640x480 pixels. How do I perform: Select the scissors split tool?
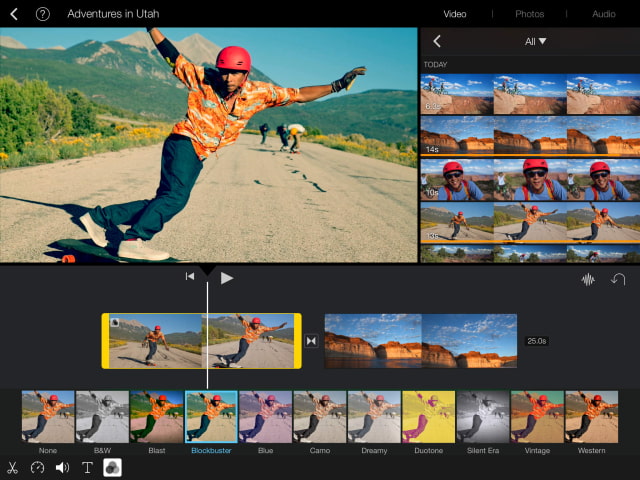click(x=13, y=467)
